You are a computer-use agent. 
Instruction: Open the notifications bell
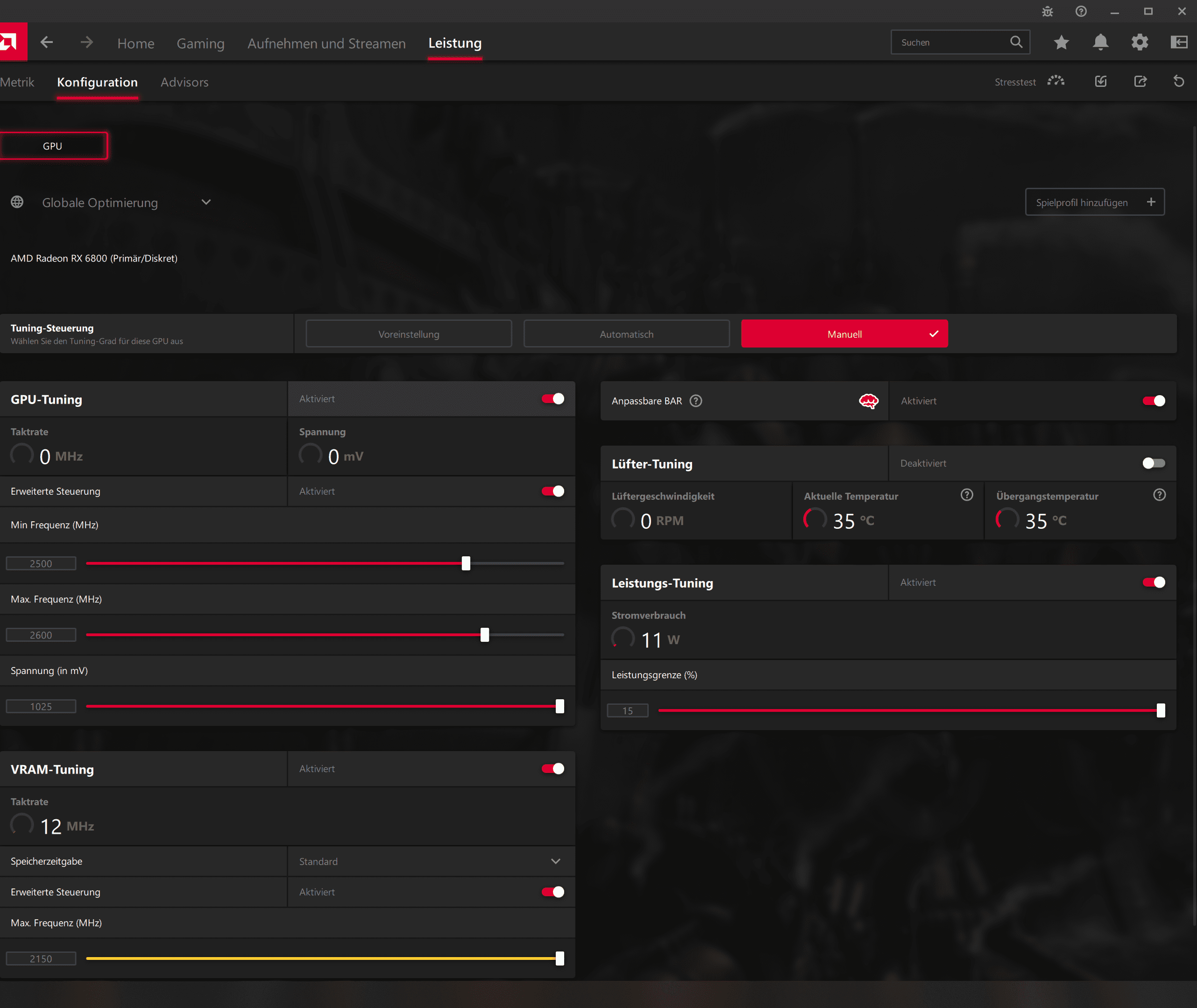[x=1100, y=43]
